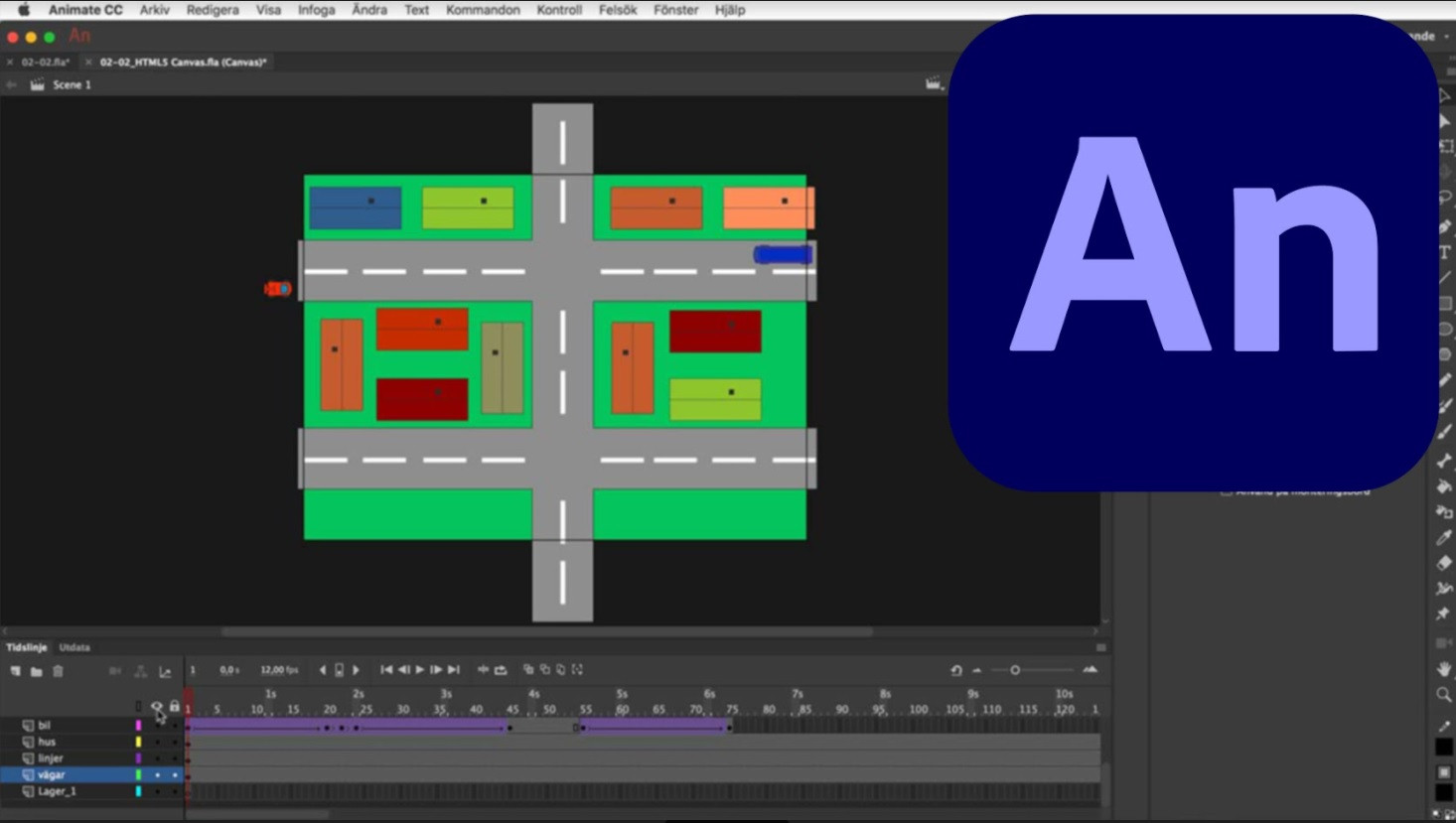Select the Lager_1 layer row
This screenshot has width=1456, height=823.
92,792
